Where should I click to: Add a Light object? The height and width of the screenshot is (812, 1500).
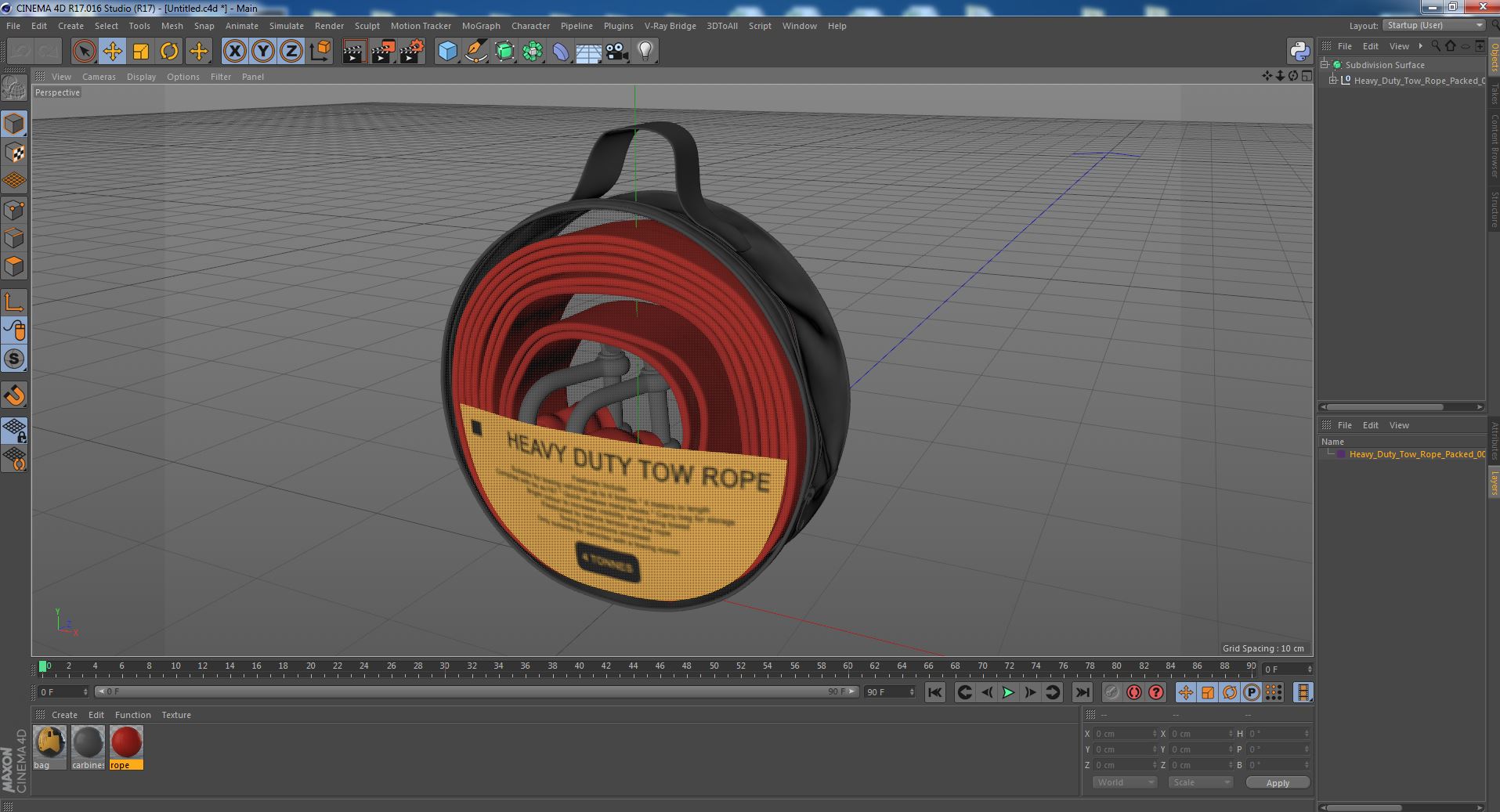coord(645,52)
